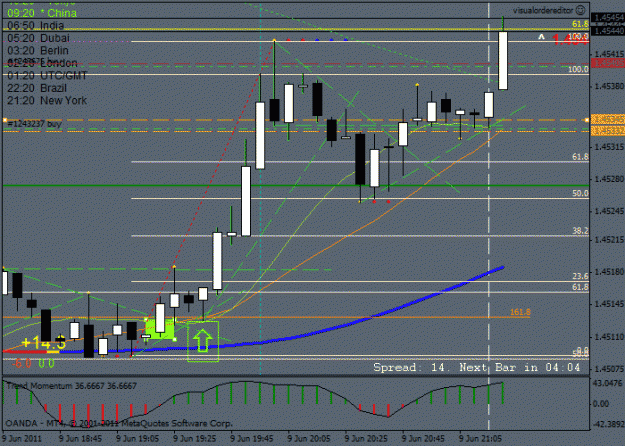This screenshot has width=625, height=446.
Task: Click the 9 Jun 20:05 time axis label
Action: (x=309, y=438)
